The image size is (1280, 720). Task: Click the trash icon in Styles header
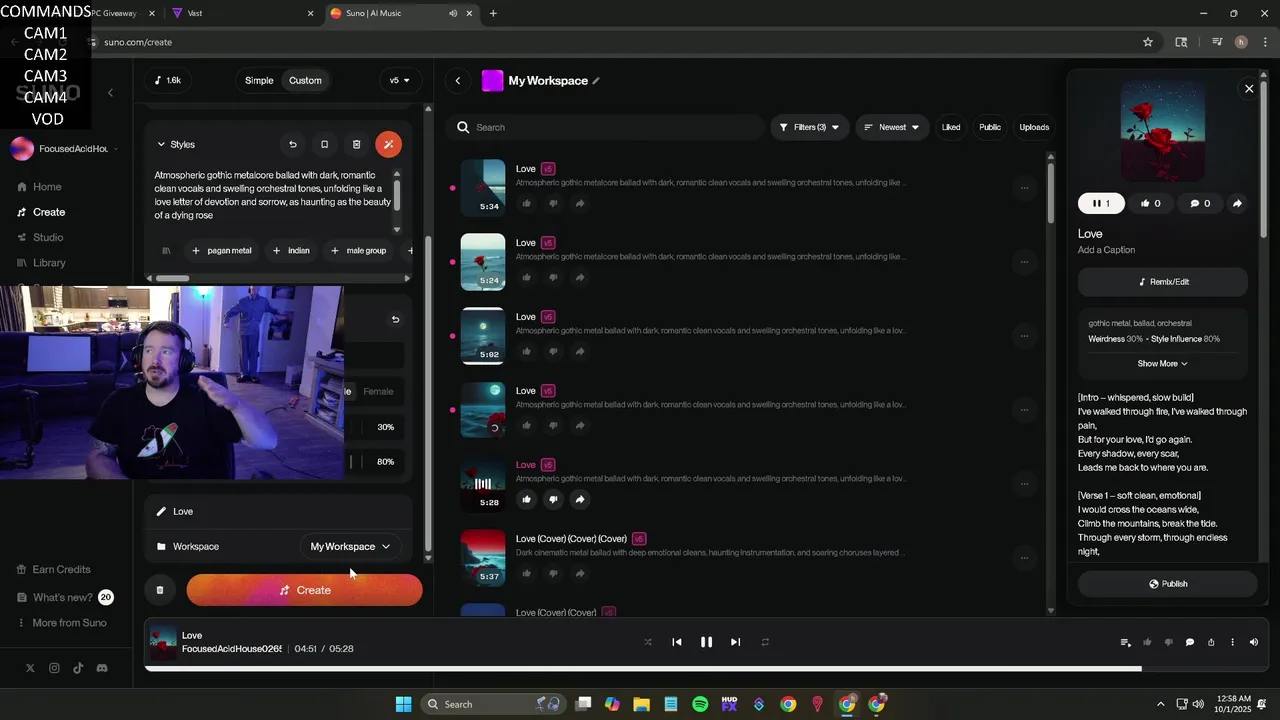[356, 144]
